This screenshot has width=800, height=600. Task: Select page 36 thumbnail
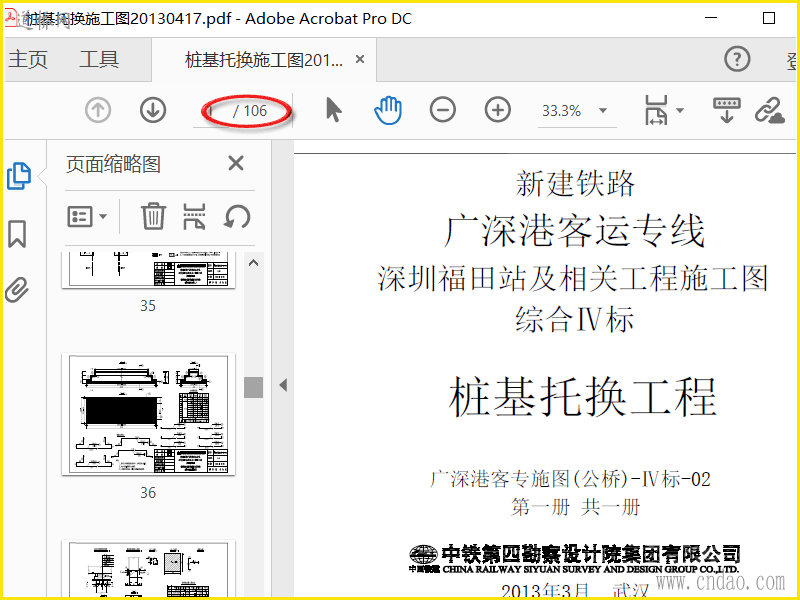[148, 414]
